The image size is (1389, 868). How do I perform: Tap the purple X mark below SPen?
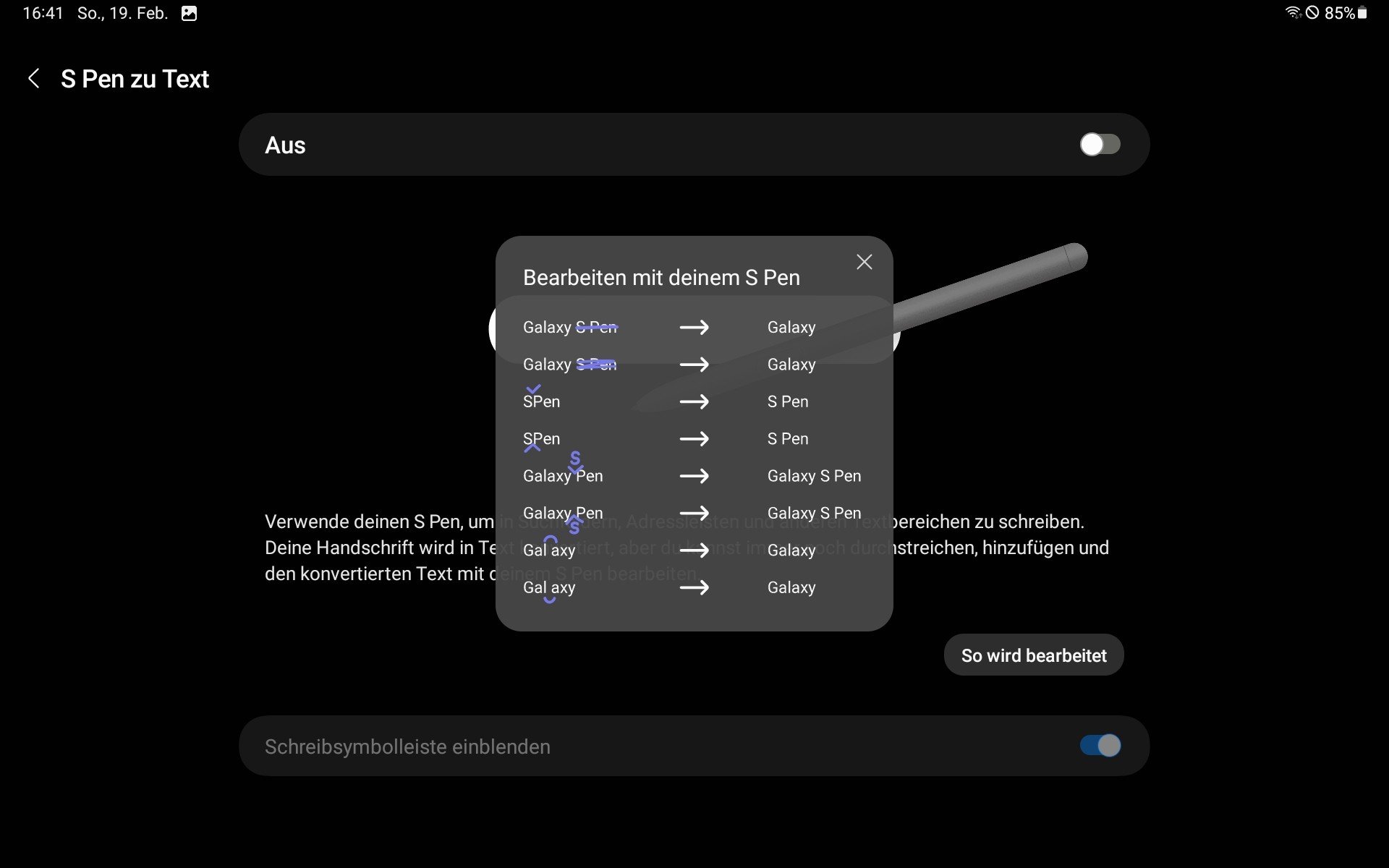(532, 448)
